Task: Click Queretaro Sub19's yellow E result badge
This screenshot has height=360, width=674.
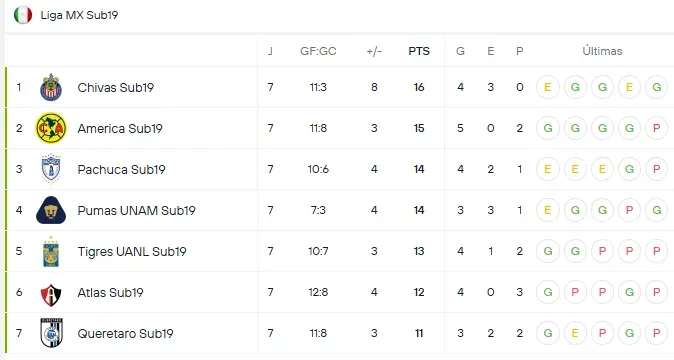Action: 575,333
